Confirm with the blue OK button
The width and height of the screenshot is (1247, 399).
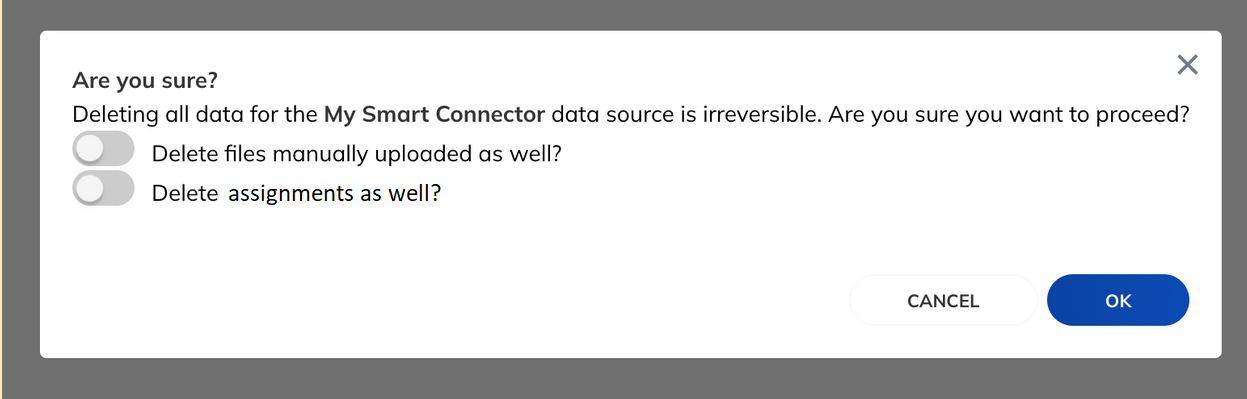coord(1118,300)
